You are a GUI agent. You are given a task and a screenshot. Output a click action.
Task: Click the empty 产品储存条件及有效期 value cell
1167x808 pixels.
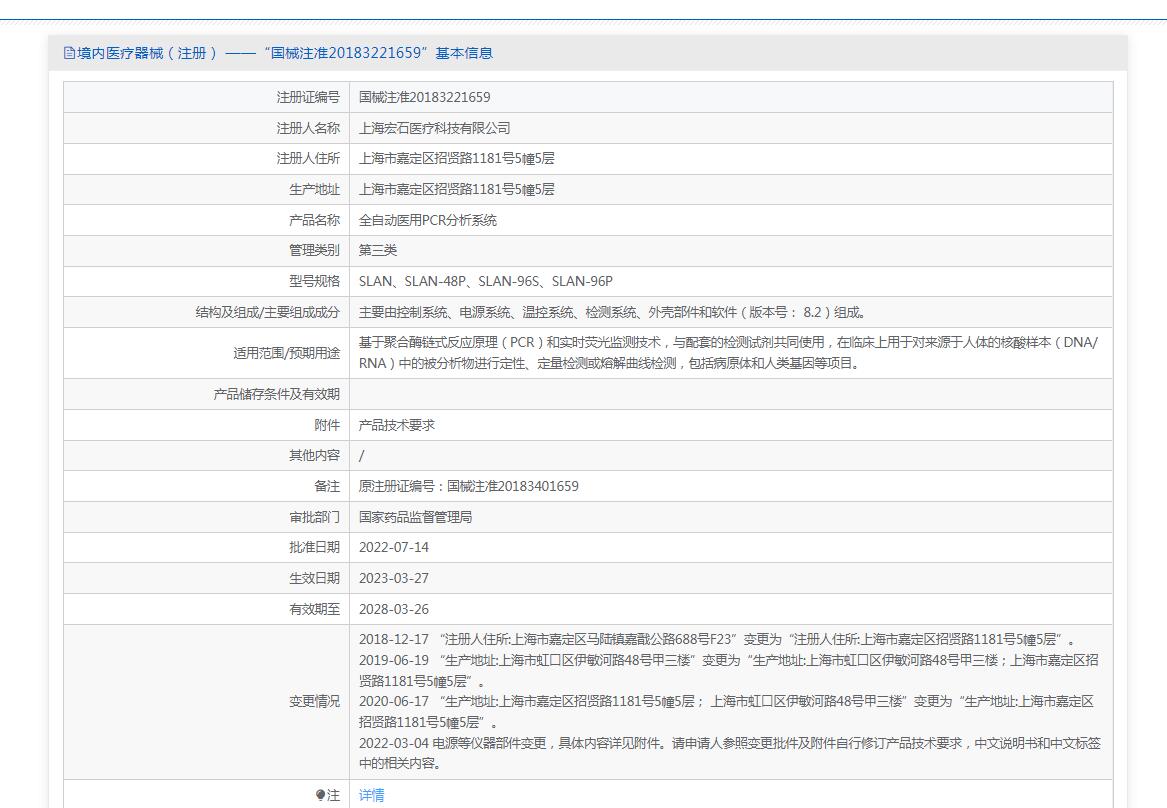(730, 394)
